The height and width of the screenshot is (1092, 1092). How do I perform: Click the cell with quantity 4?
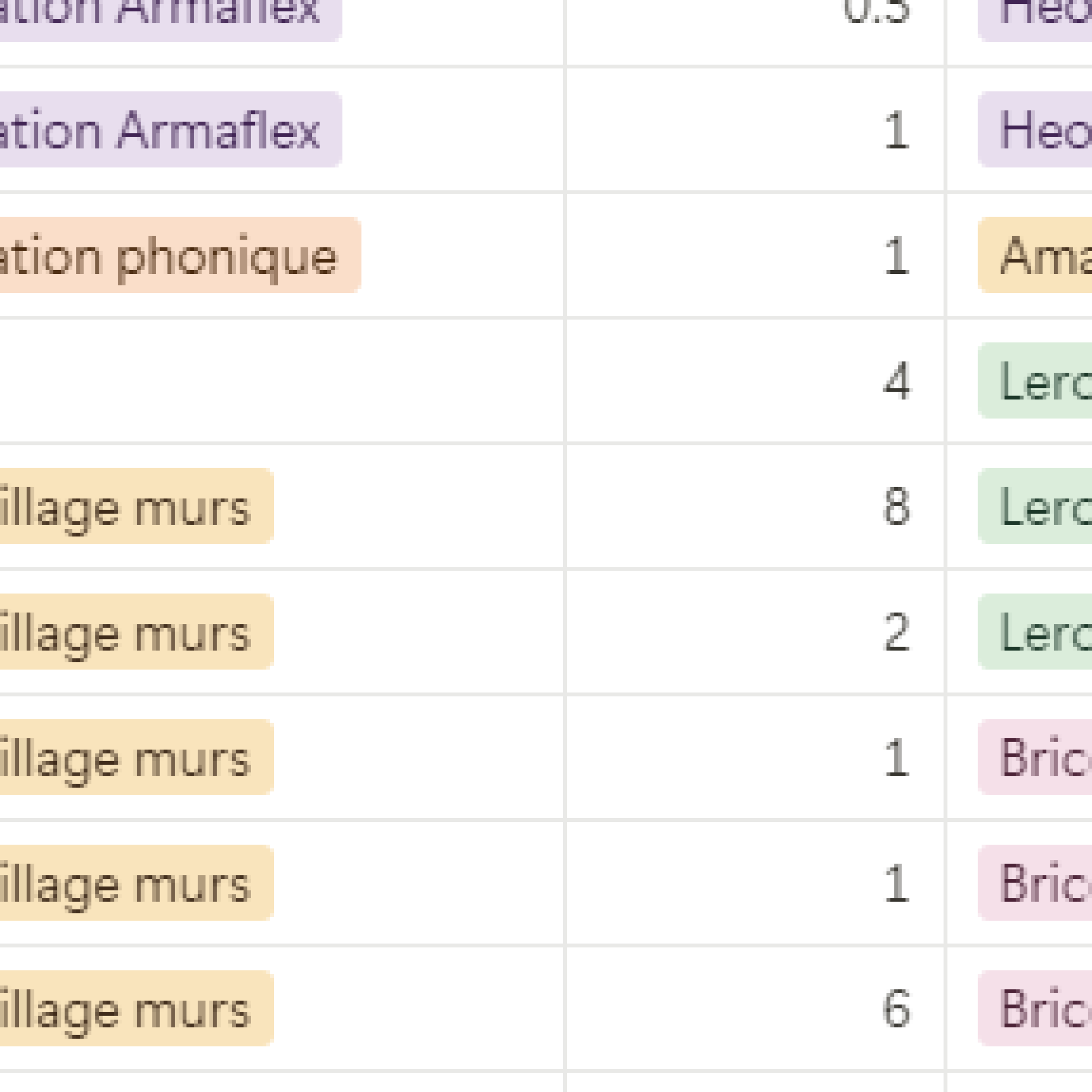(x=755, y=381)
